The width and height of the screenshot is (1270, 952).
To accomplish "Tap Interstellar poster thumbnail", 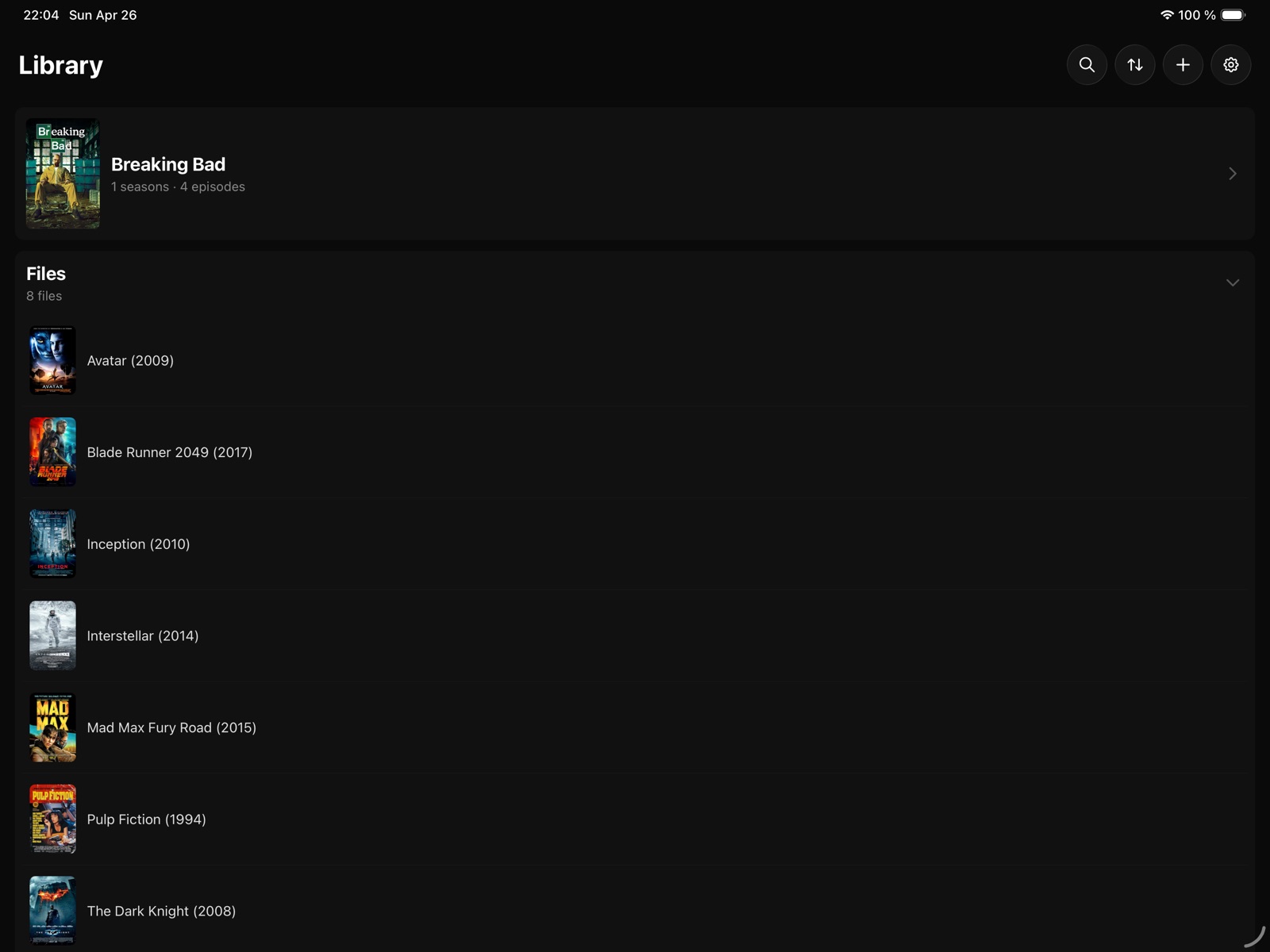I will coord(52,635).
